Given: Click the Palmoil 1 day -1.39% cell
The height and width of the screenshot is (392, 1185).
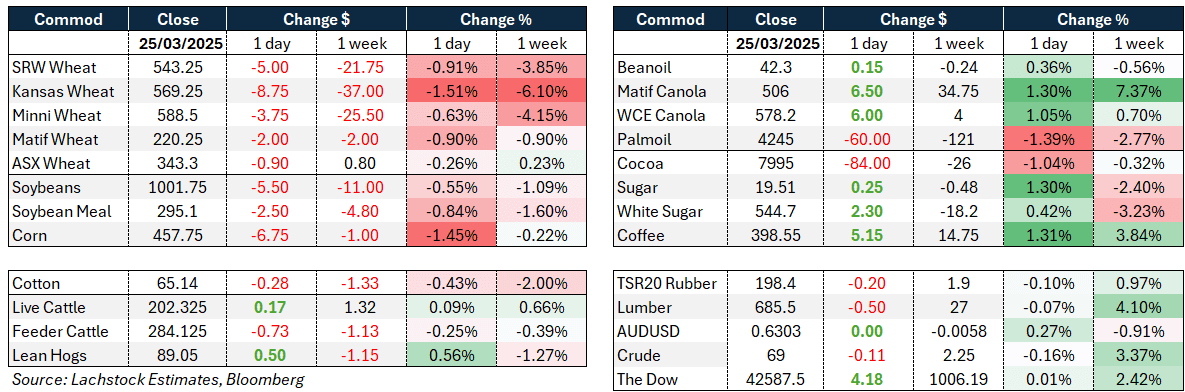Looking at the screenshot, I should (x=1047, y=140).
